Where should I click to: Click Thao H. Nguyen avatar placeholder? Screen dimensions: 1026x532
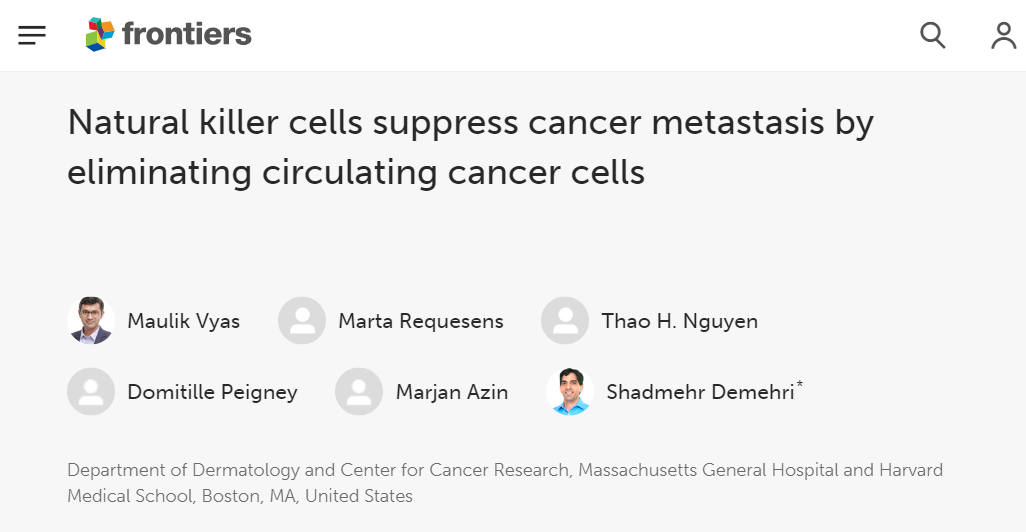tap(565, 321)
